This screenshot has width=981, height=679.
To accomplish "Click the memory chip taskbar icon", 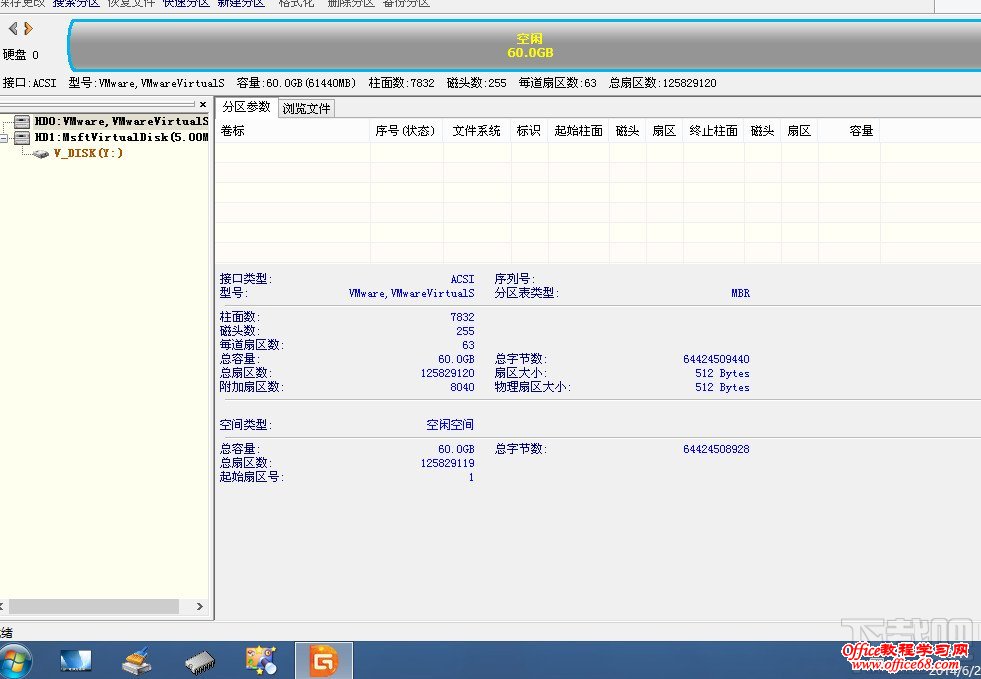I will coord(199,661).
